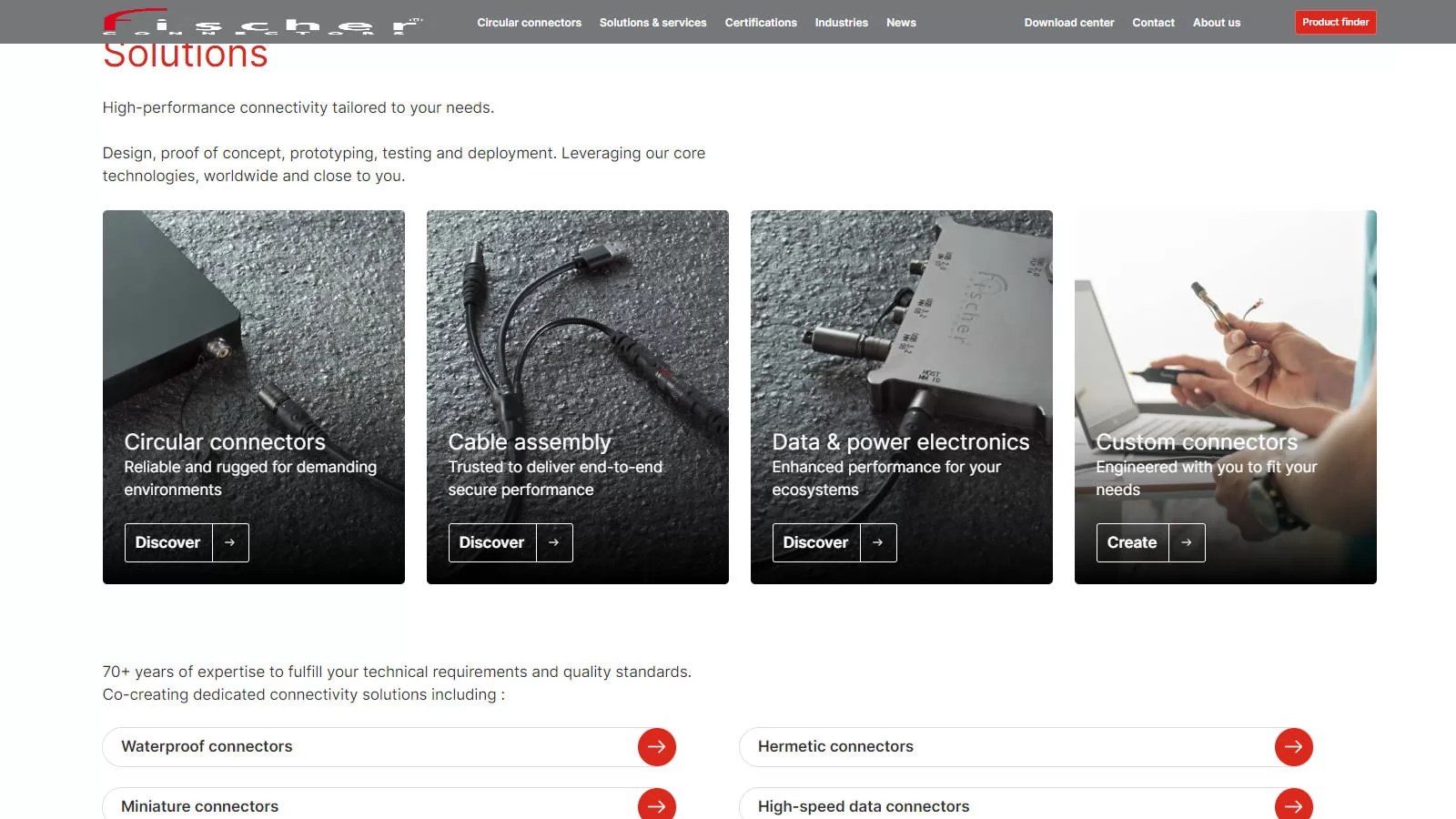Open the Circular connectors nav menu

529,23
